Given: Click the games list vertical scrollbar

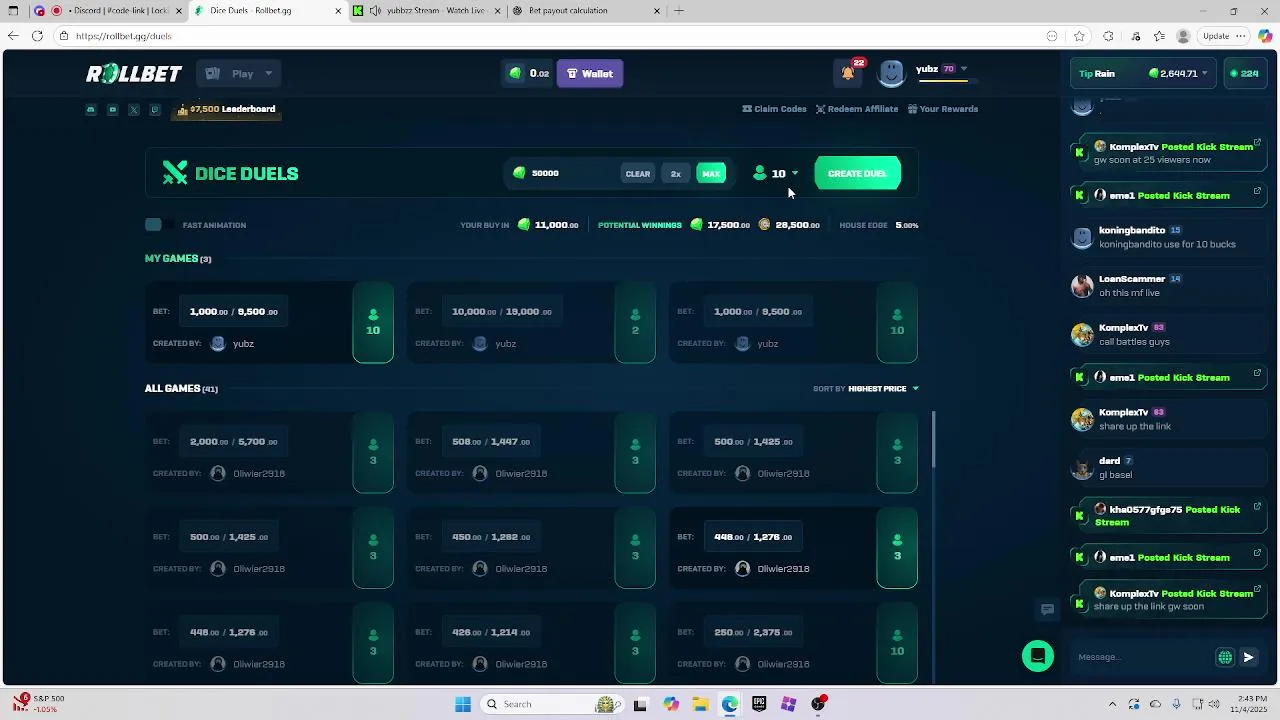Looking at the screenshot, I should click(933, 440).
